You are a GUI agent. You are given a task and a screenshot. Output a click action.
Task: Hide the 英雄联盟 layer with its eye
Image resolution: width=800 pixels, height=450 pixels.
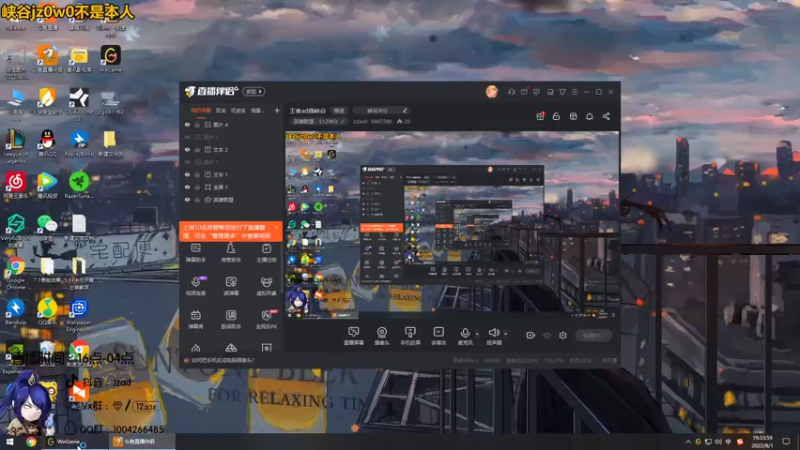[x=187, y=200]
